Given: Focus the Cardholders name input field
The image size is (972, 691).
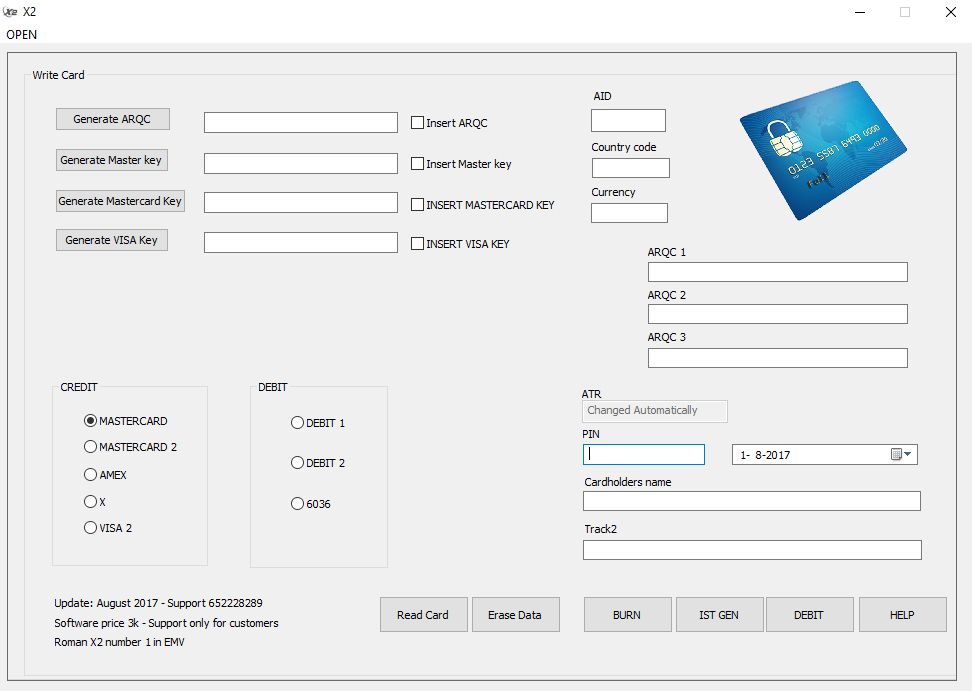Looking at the screenshot, I should (x=751, y=501).
